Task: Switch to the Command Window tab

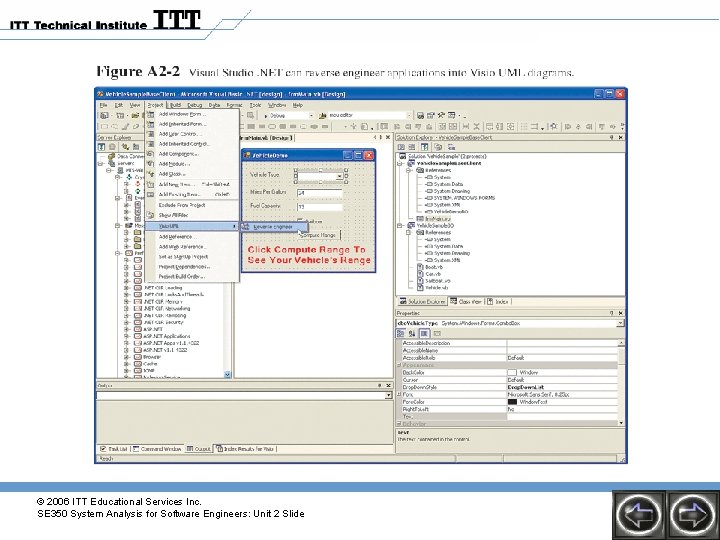Action: point(157,449)
